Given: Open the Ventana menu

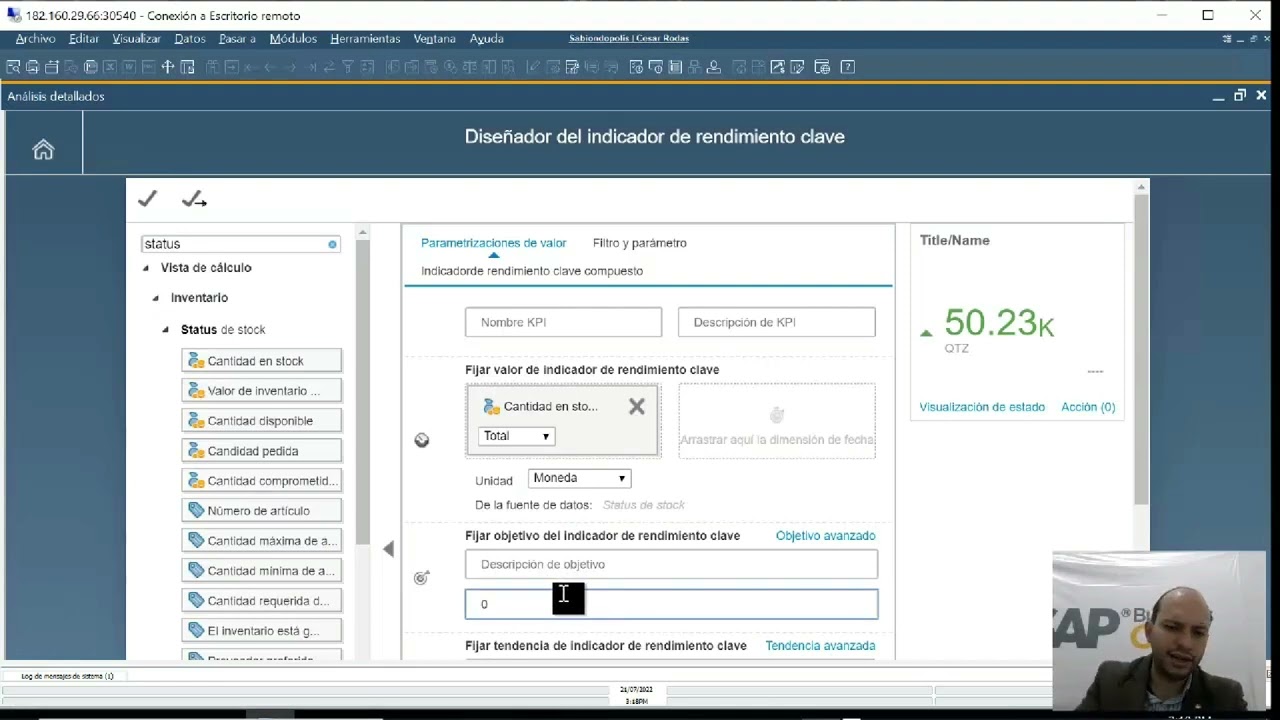Looking at the screenshot, I should (434, 38).
